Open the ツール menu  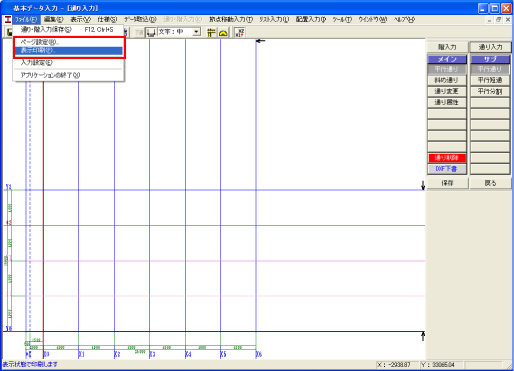click(x=342, y=20)
